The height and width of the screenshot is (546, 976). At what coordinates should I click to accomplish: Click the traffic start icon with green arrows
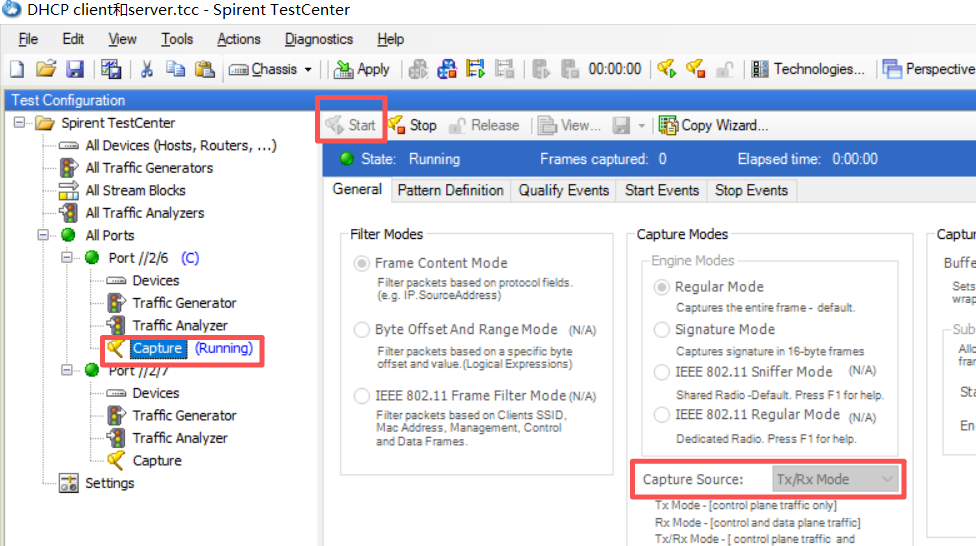pyautogui.click(x=476, y=69)
